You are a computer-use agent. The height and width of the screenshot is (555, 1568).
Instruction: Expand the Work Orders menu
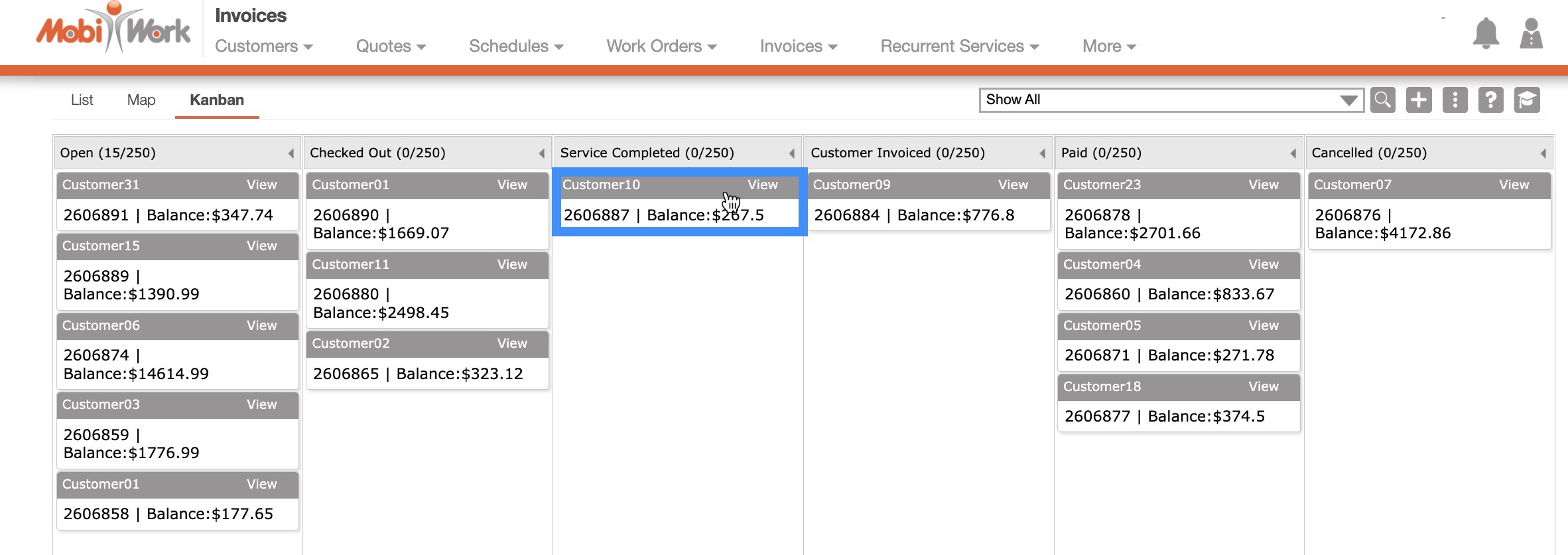(x=661, y=46)
